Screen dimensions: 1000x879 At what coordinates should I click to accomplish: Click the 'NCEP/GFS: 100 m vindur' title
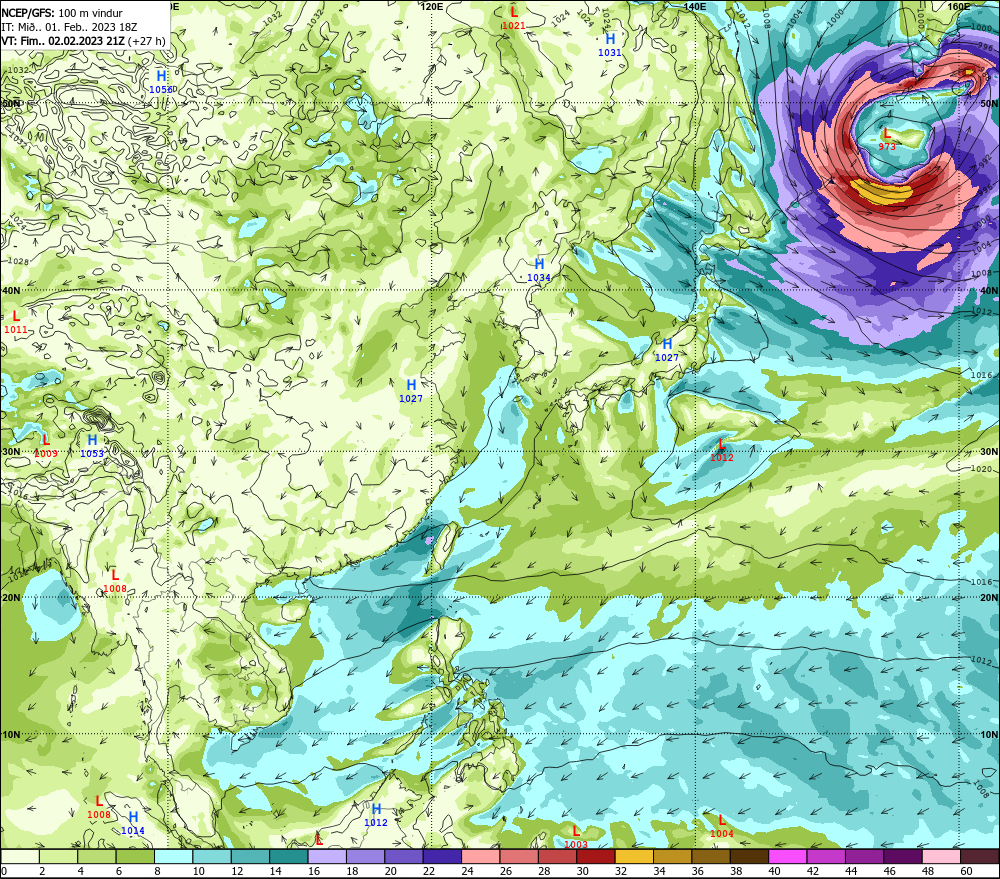(x=62, y=13)
